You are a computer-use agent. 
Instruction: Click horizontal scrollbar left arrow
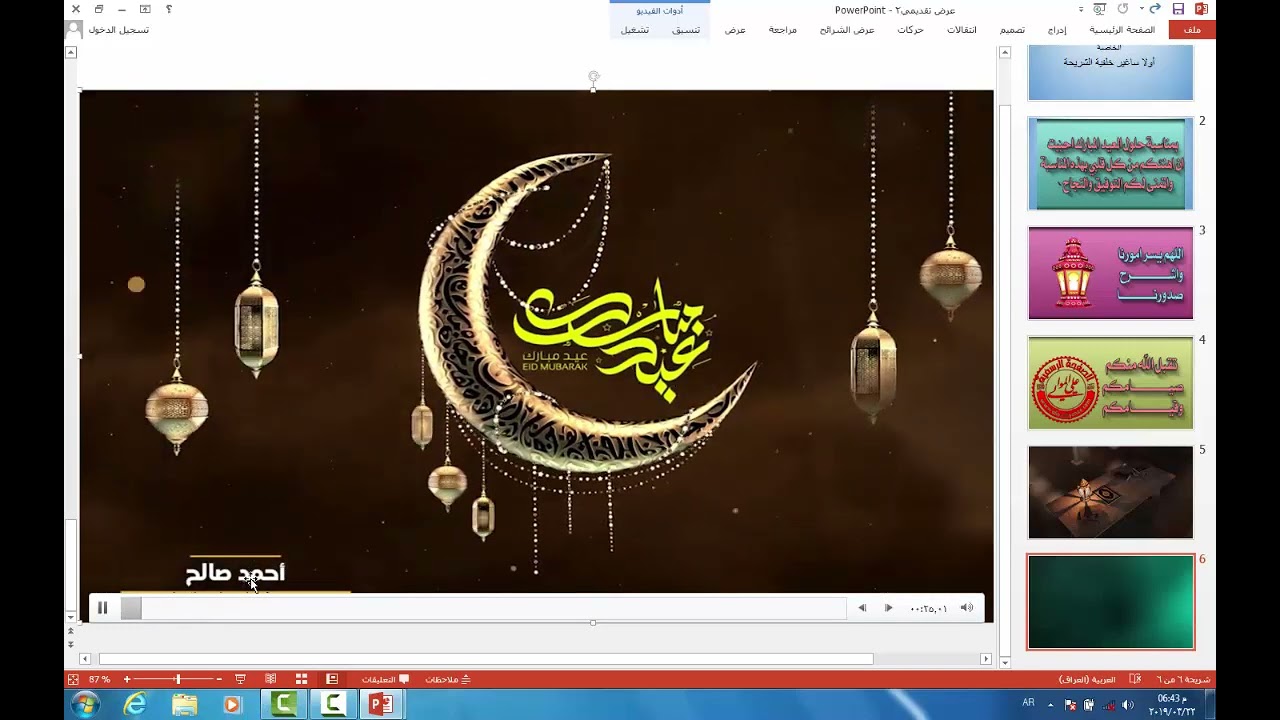point(85,659)
